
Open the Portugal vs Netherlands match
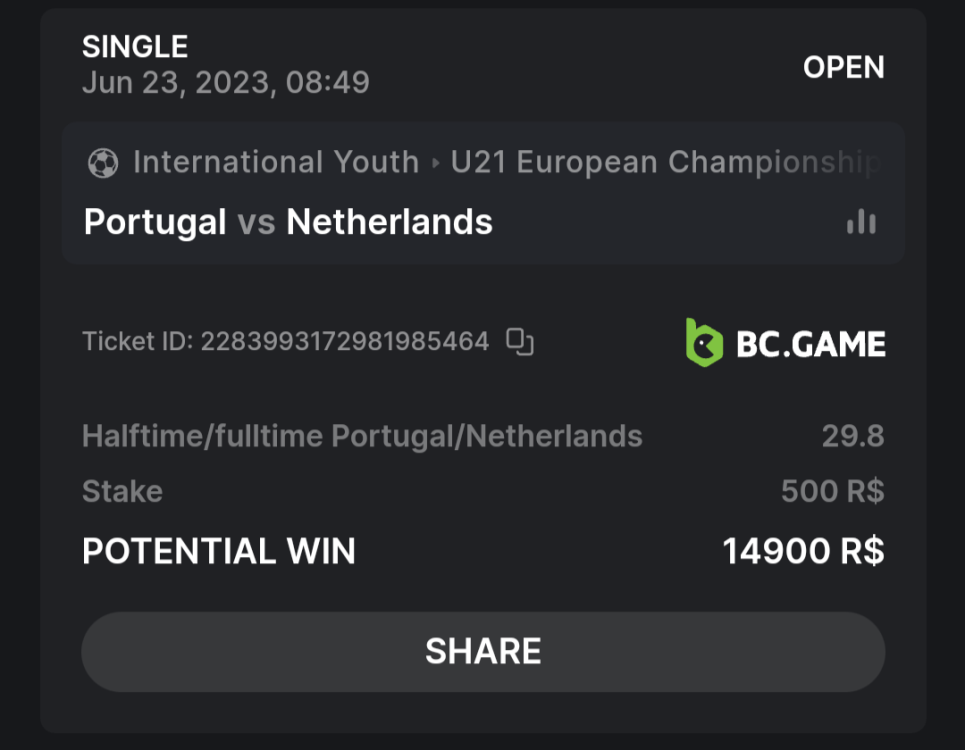tap(288, 222)
